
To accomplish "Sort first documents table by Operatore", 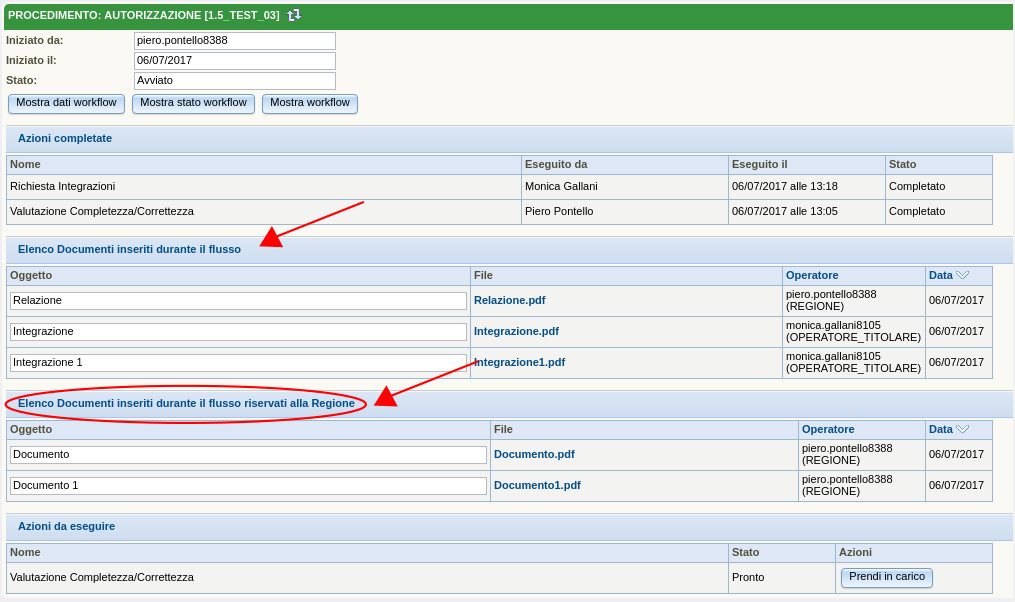I will tap(812, 275).
